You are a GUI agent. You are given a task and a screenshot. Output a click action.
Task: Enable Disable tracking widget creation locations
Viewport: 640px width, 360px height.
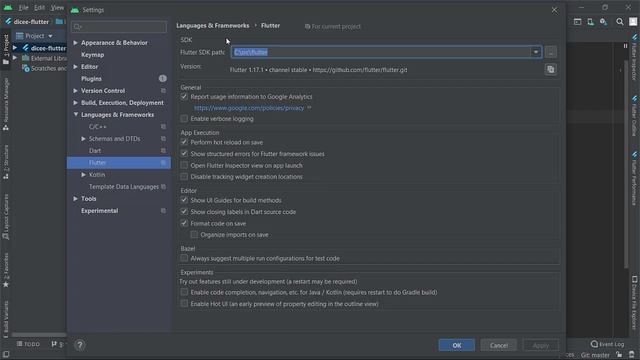[184, 176]
